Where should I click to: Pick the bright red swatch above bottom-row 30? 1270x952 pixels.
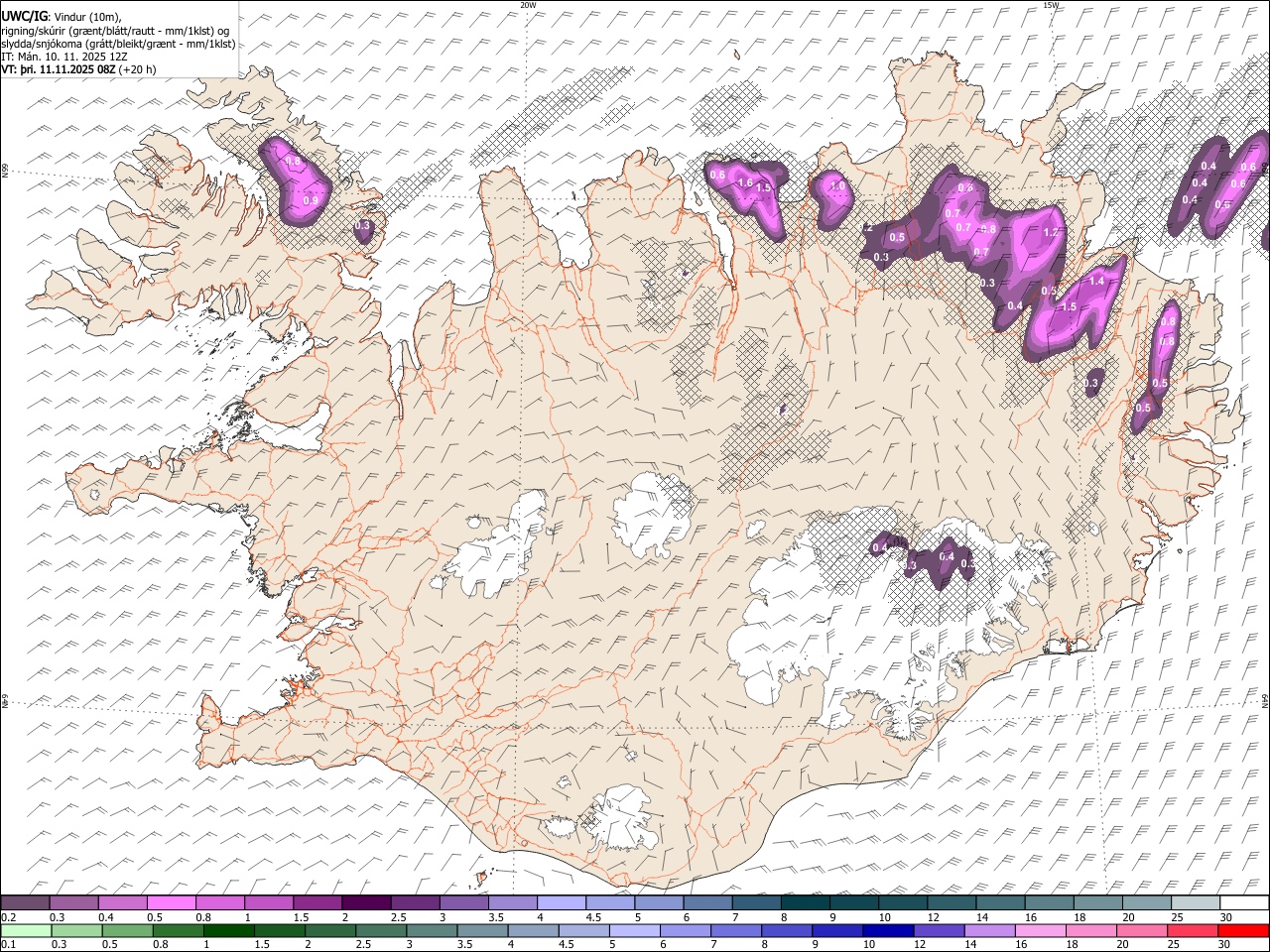(1243, 930)
